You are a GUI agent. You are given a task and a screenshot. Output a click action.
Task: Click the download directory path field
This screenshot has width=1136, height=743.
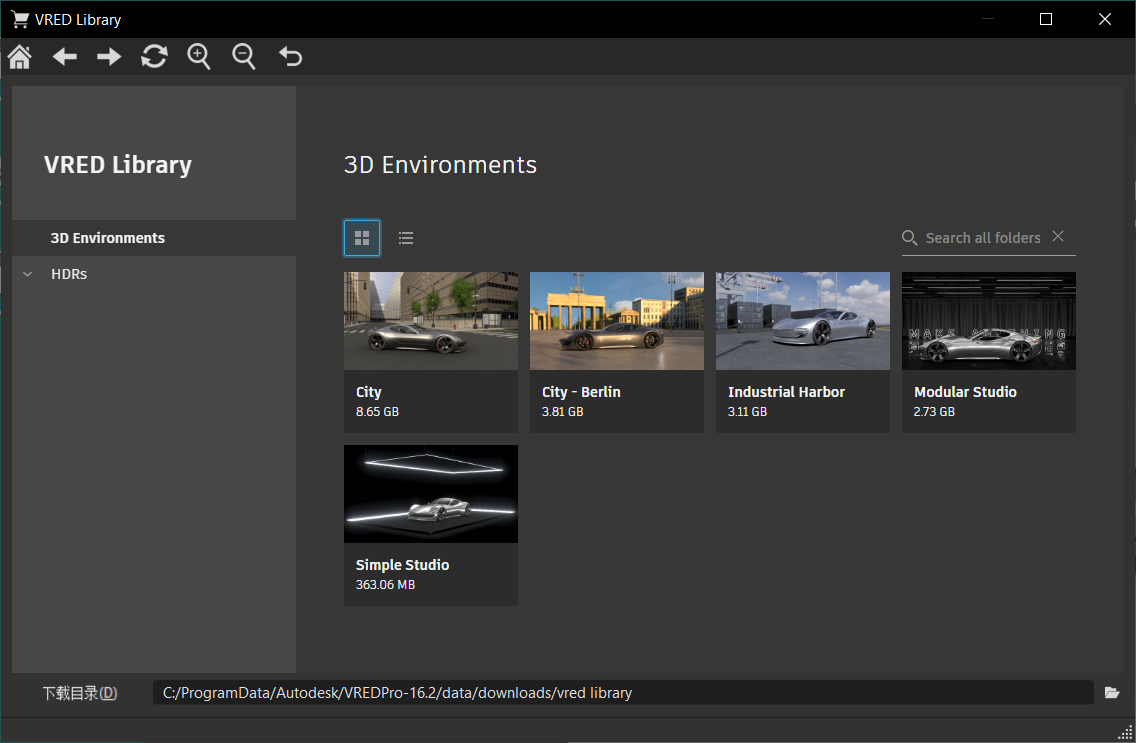pos(623,692)
